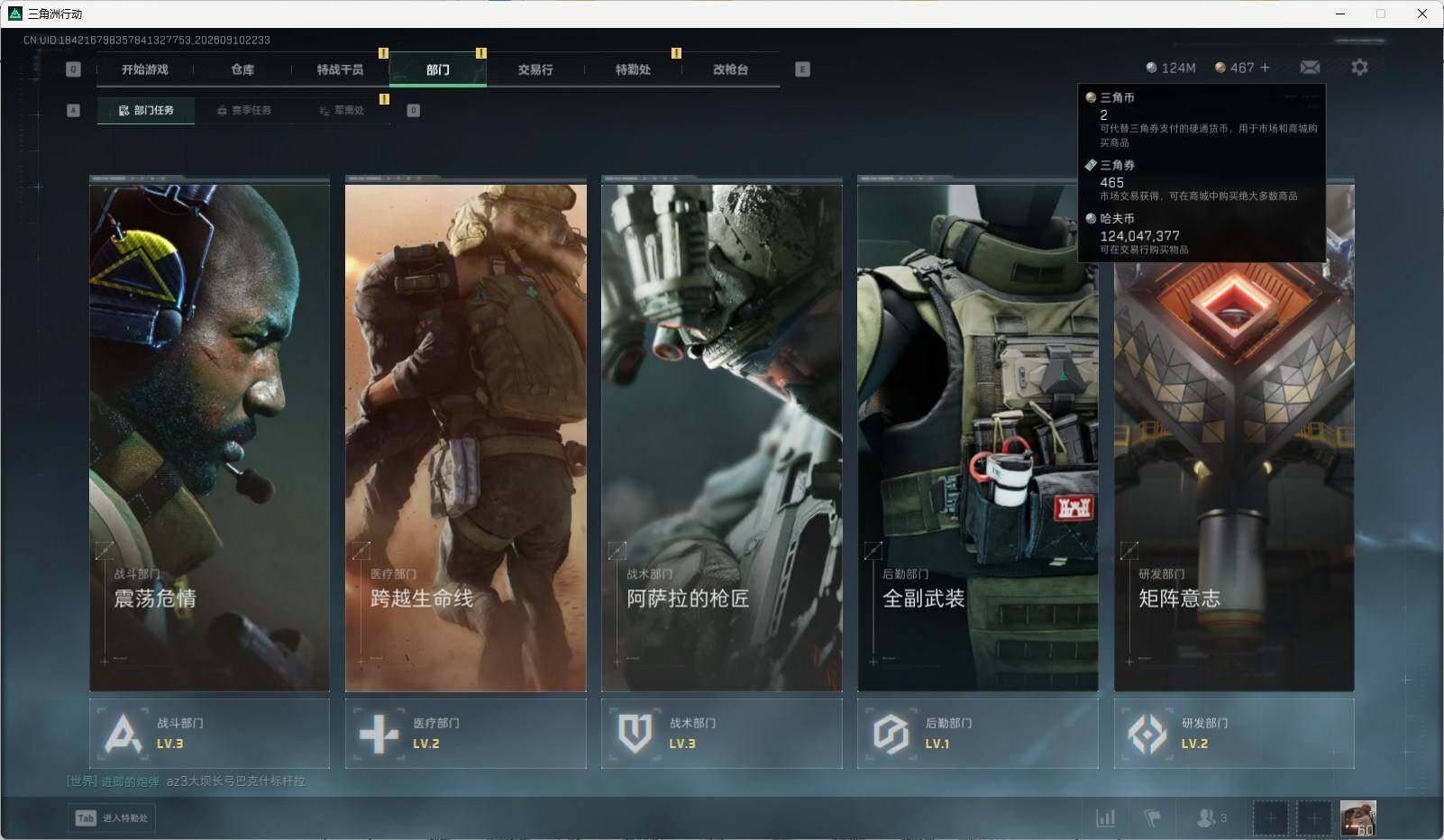Screen dimensions: 1444x840
Task: Click the 战术部门 shield emblem icon
Action: click(x=635, y=734)
